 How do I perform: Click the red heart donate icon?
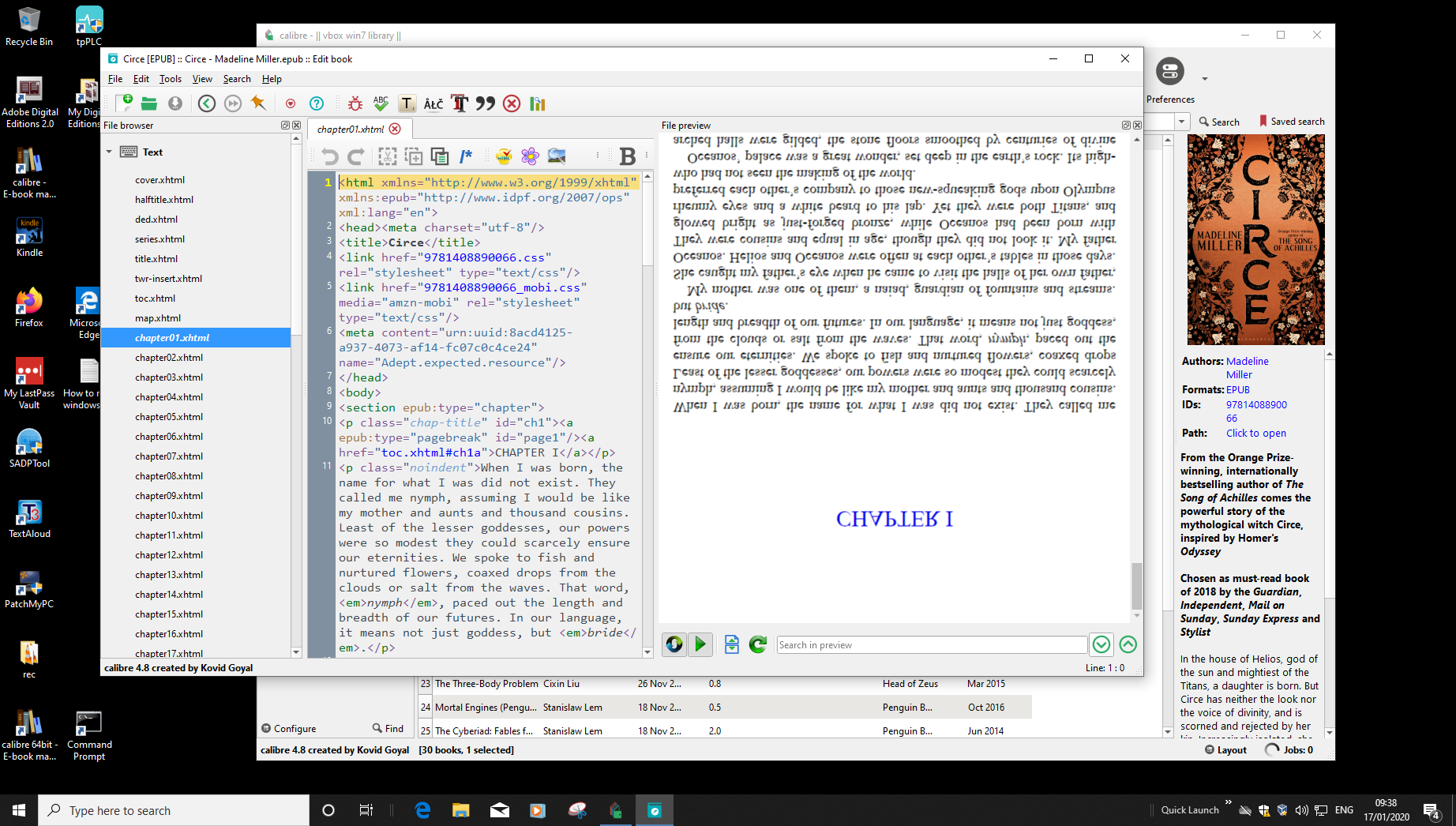tap(291, 103)
